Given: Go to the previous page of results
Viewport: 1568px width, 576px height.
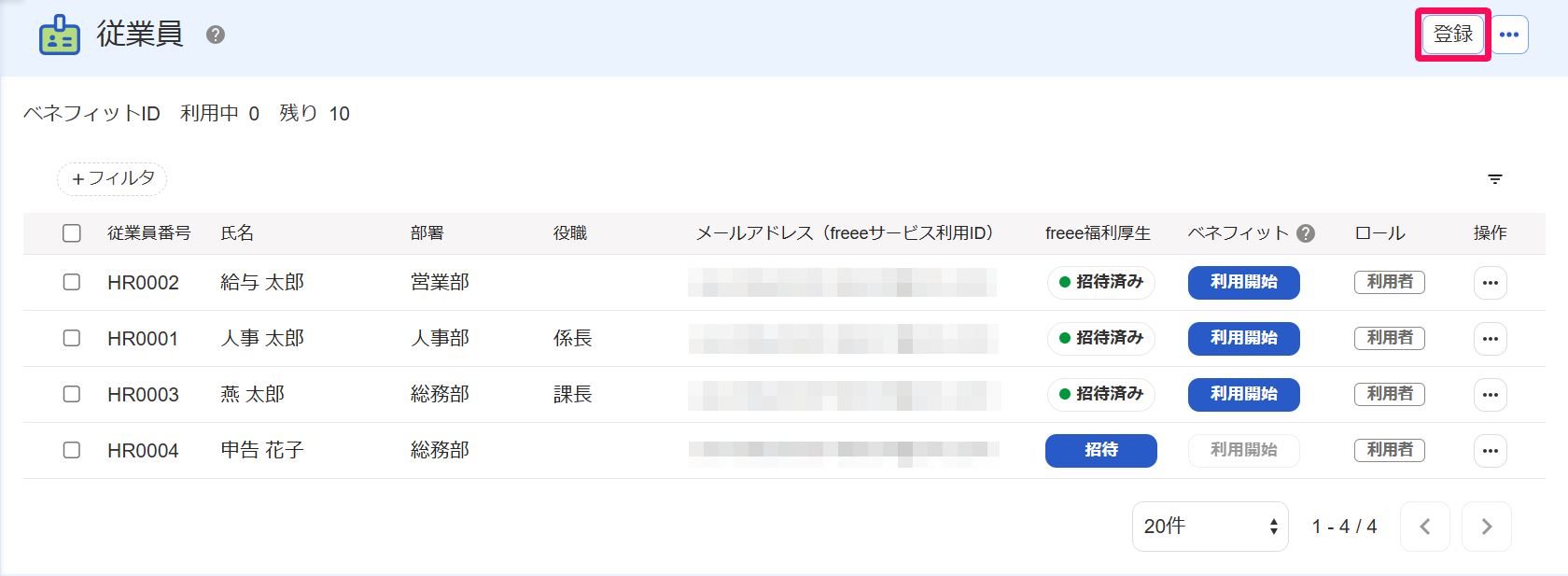Looking at the screenshot, I should pos(1425,527).
